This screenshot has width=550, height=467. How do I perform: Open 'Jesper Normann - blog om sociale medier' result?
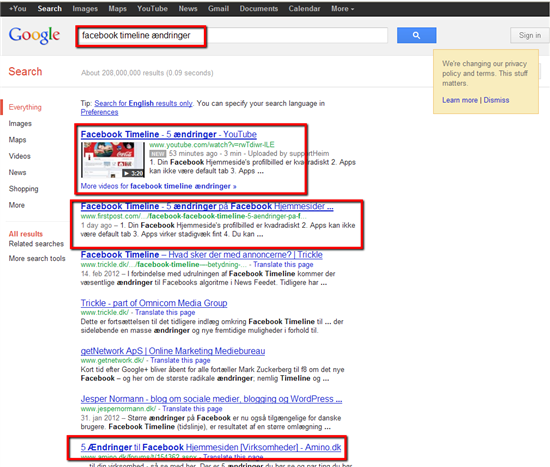tap(211, 399)
